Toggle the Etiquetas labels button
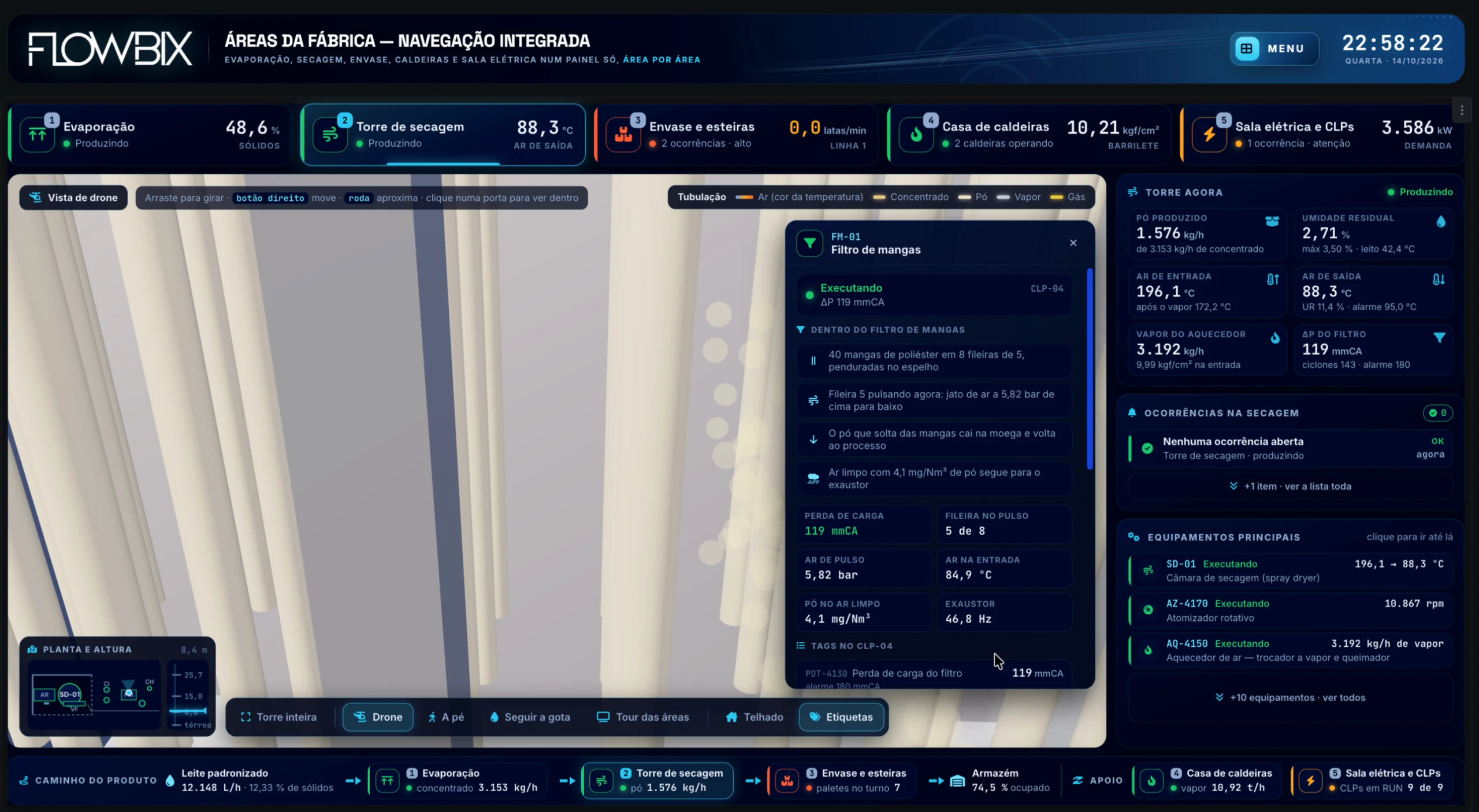1479x812 pixels. [841, 717]
